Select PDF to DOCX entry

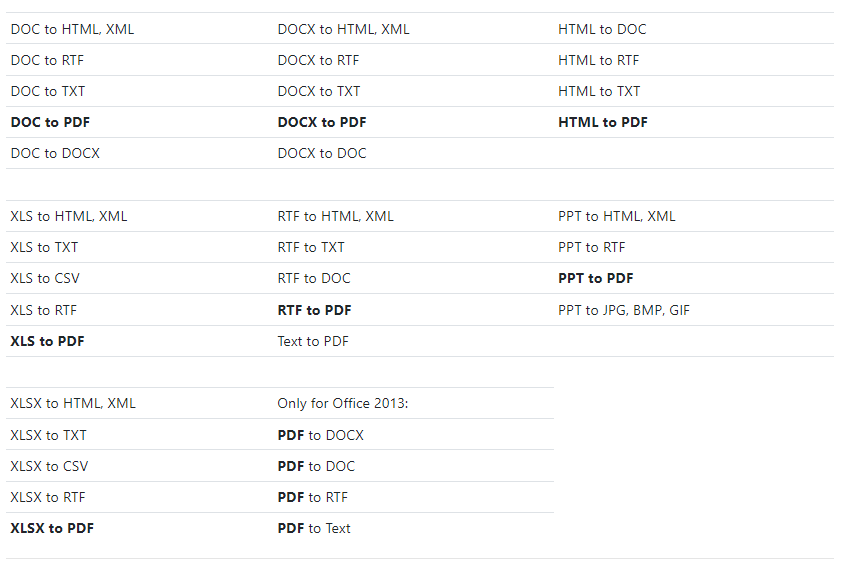(320, 435)
